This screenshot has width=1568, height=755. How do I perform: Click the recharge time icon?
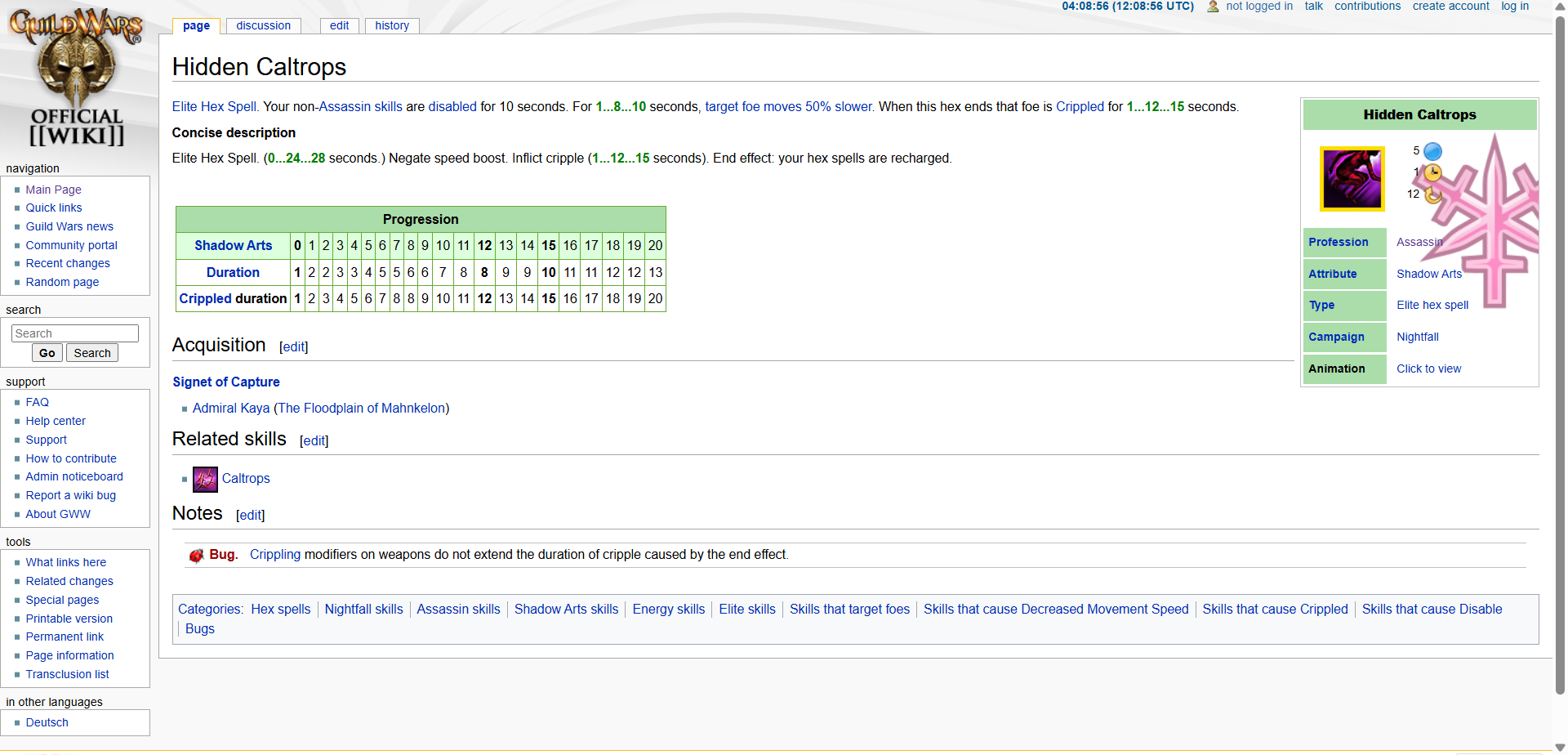(x=1432, y=194)
